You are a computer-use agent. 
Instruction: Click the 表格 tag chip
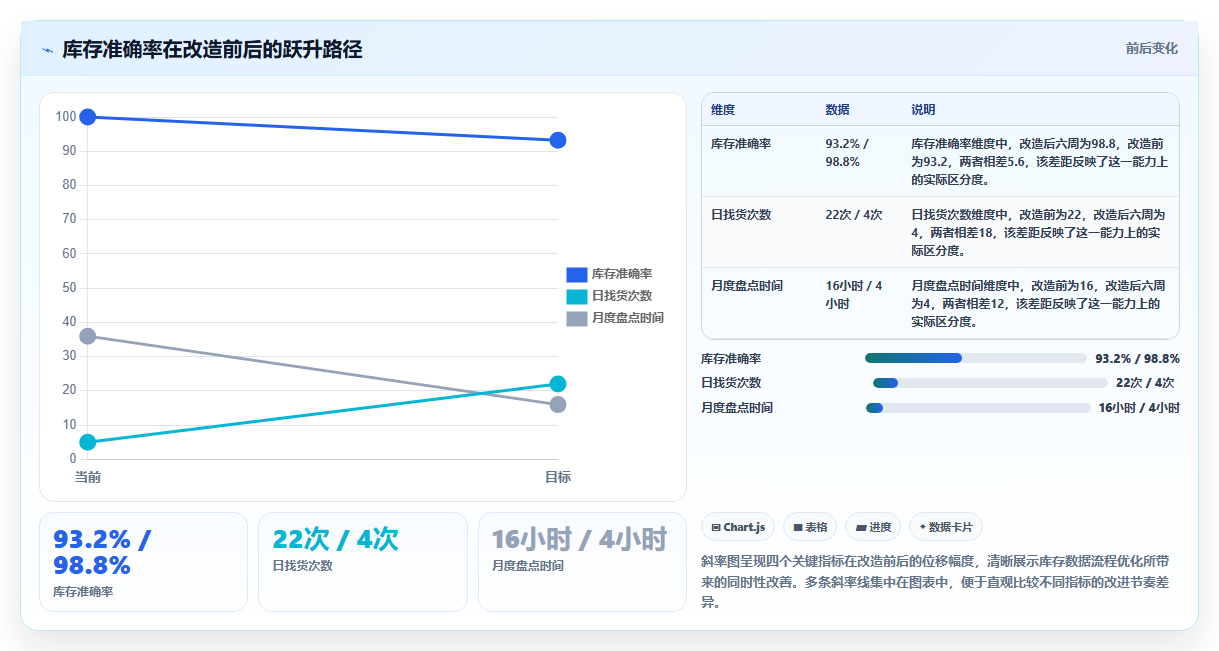click(810, 527)
